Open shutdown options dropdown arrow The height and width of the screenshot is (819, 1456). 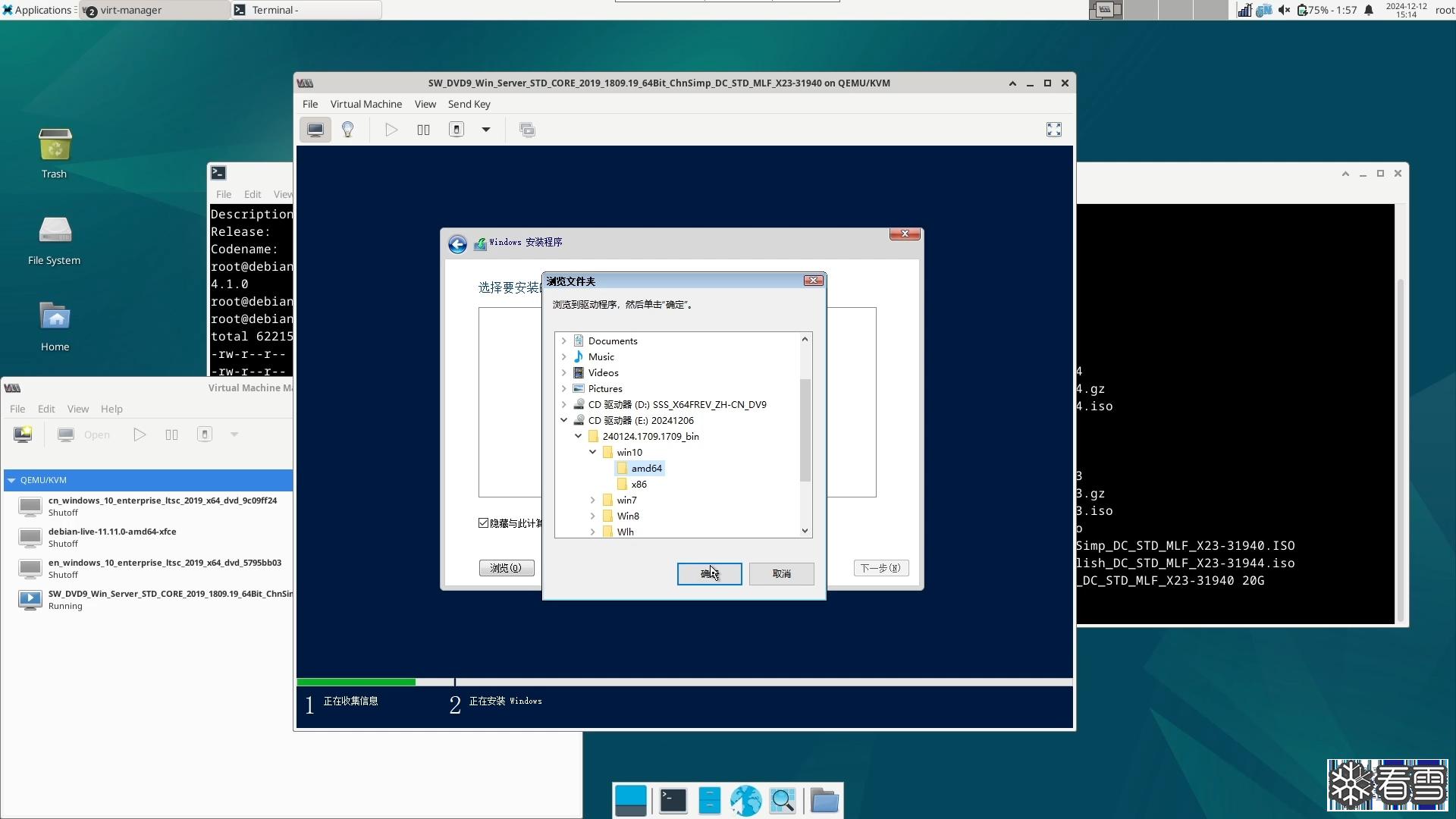tap(486, 130)
